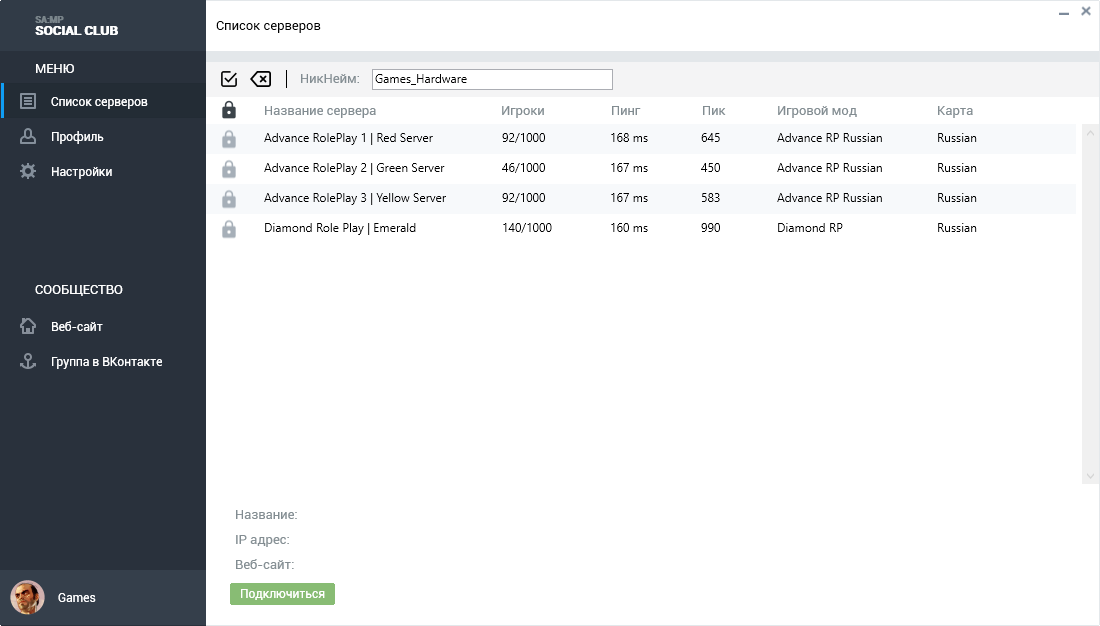Screen dimensions: 1100x626
Task: Click the profile person icon in the sidebar
Action: pos(28,136)
